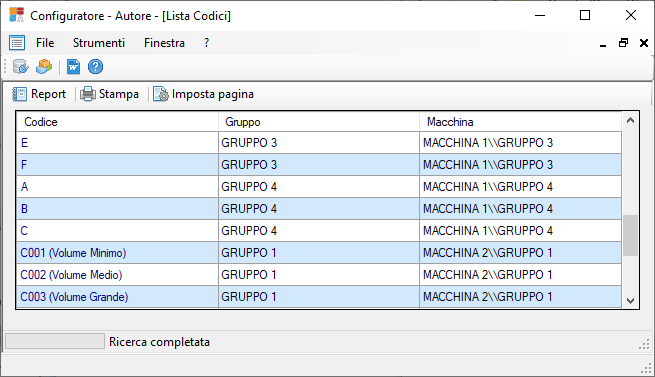Viewport: 655px width, 377px height.
Task: Click the Imposta pagina page setup icon
Action: pos(160,94)
